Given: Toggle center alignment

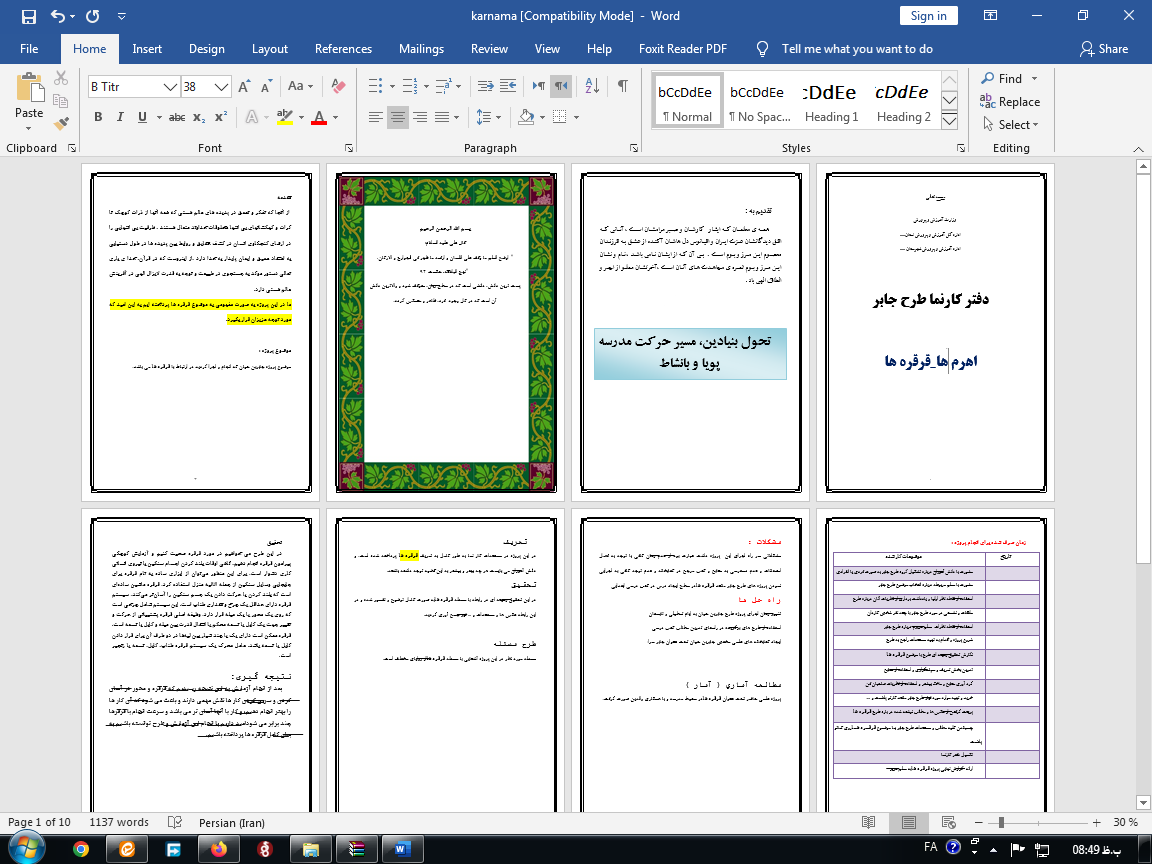Looking at the screenshot, I should (x=396, y=117).
